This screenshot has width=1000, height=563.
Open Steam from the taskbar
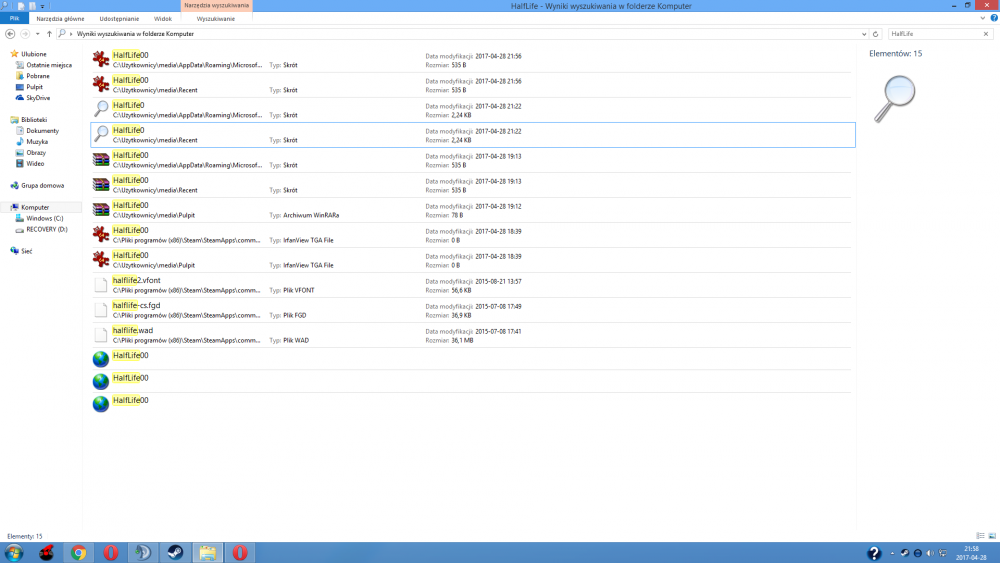coord(173,553)
